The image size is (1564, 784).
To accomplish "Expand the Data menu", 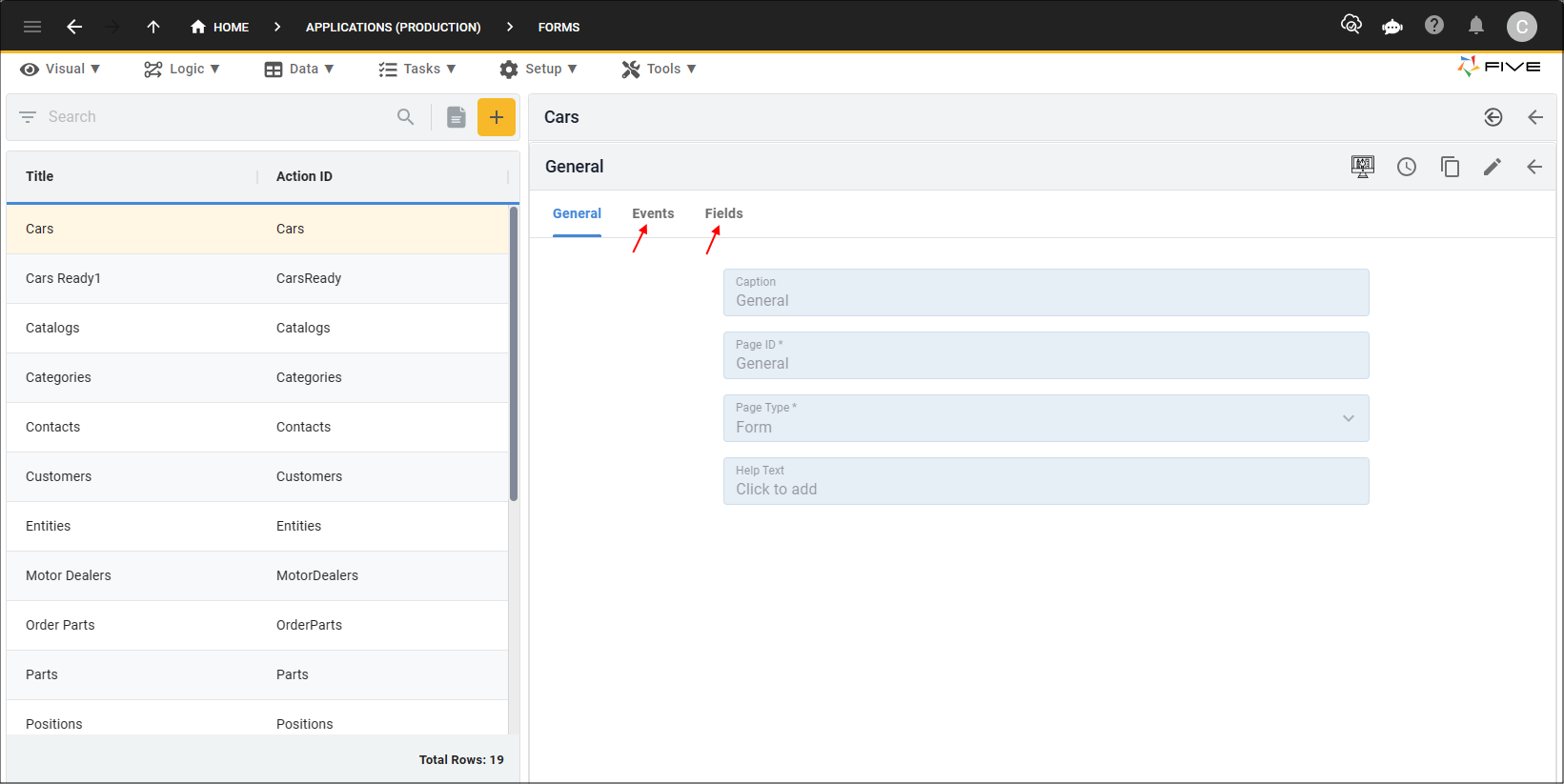I will [x=299, y=69].
